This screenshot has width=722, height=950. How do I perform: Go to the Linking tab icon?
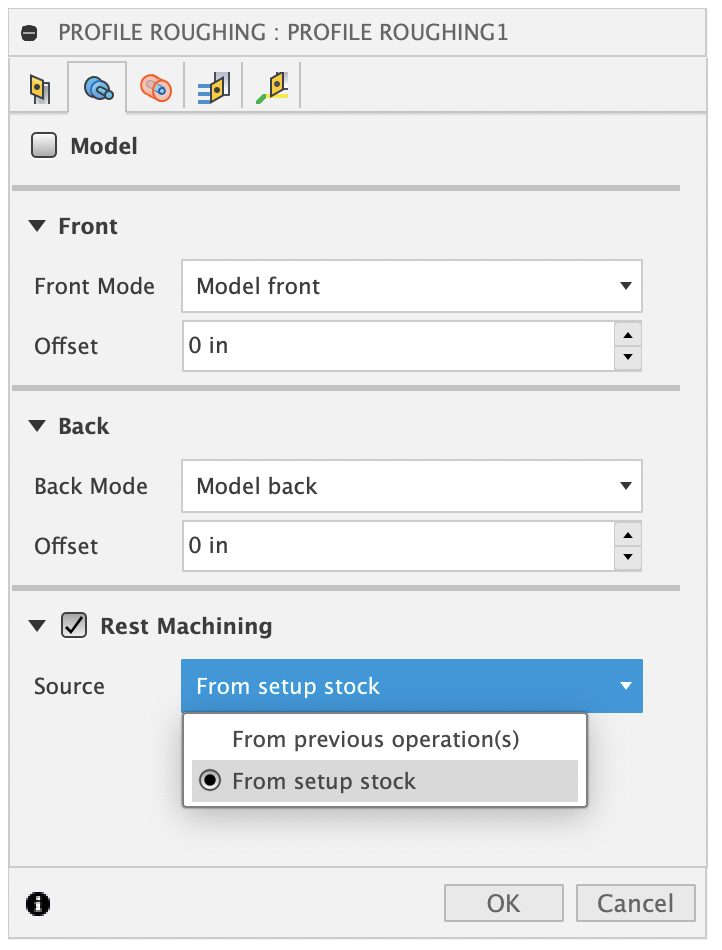tap(272, 89)
